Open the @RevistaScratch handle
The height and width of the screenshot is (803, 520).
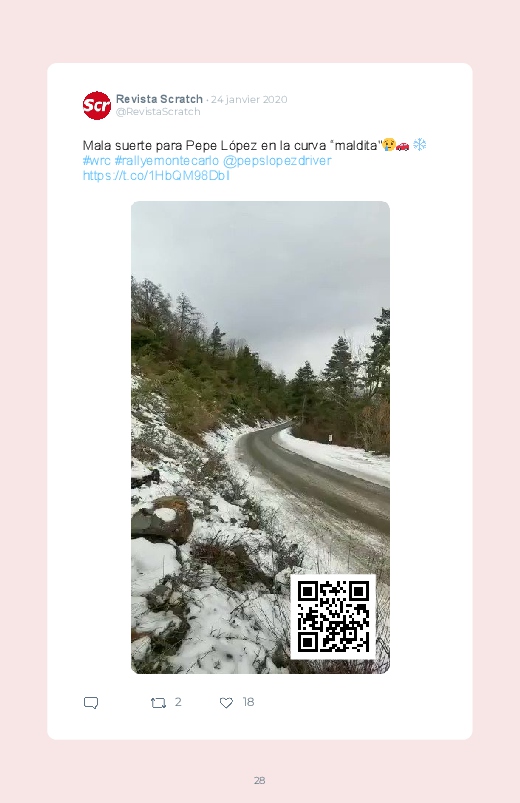point(158,112)
